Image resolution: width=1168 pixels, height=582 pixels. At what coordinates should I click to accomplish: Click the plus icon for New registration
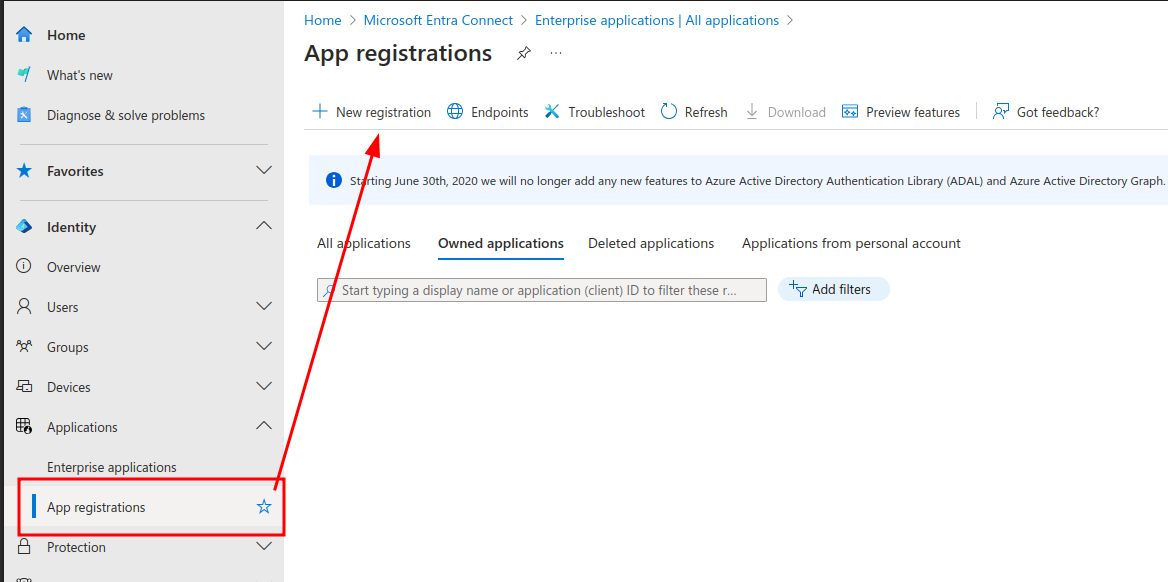[320, 112]
